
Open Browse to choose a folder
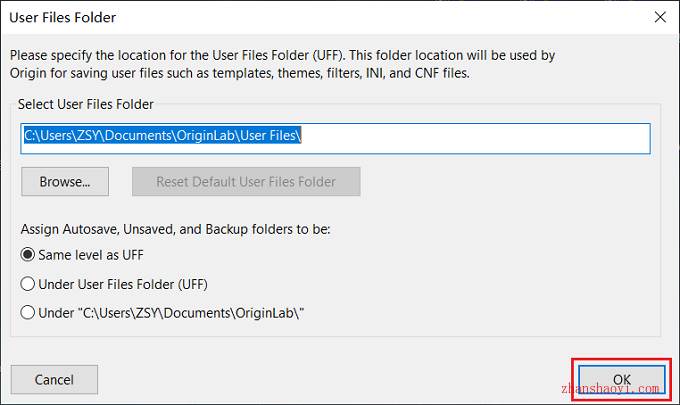coord(65,182)
